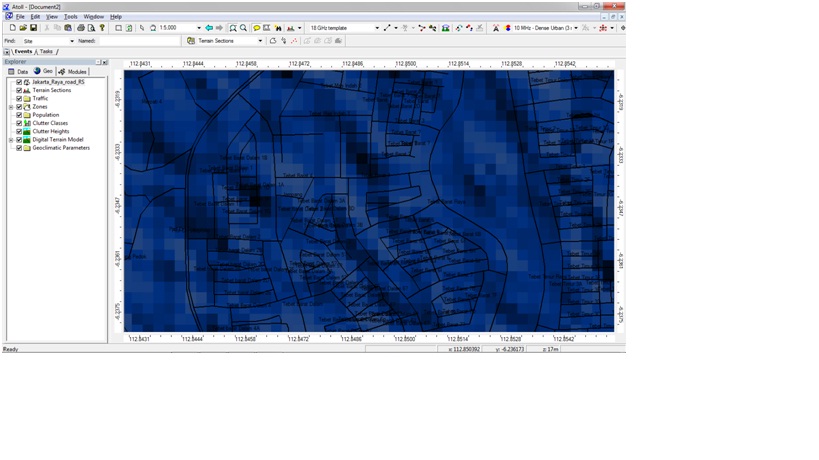
Task: Open the Find Site dropdown
Action: 72,41
